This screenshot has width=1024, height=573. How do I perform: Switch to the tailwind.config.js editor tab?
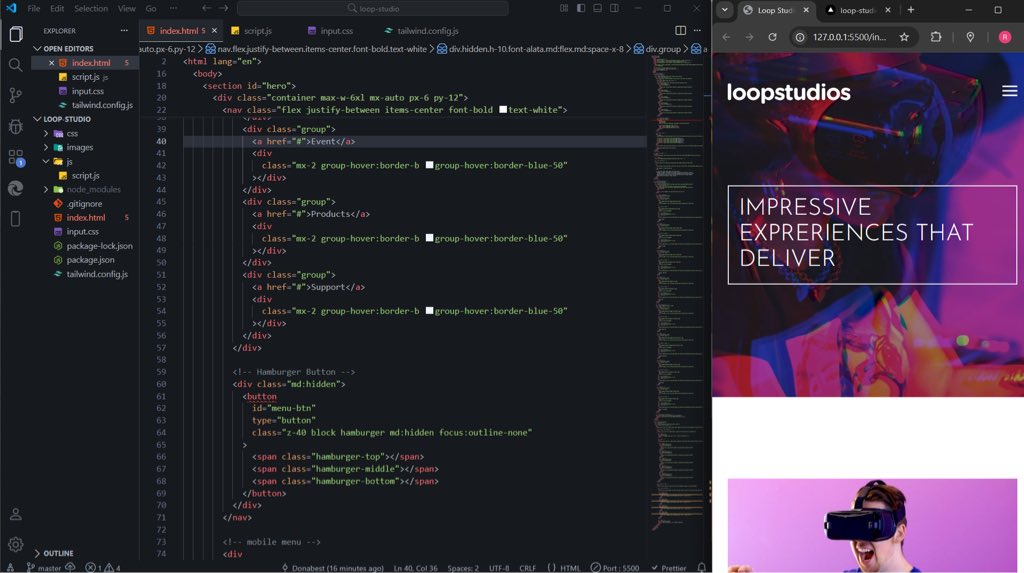pos(428,31)
